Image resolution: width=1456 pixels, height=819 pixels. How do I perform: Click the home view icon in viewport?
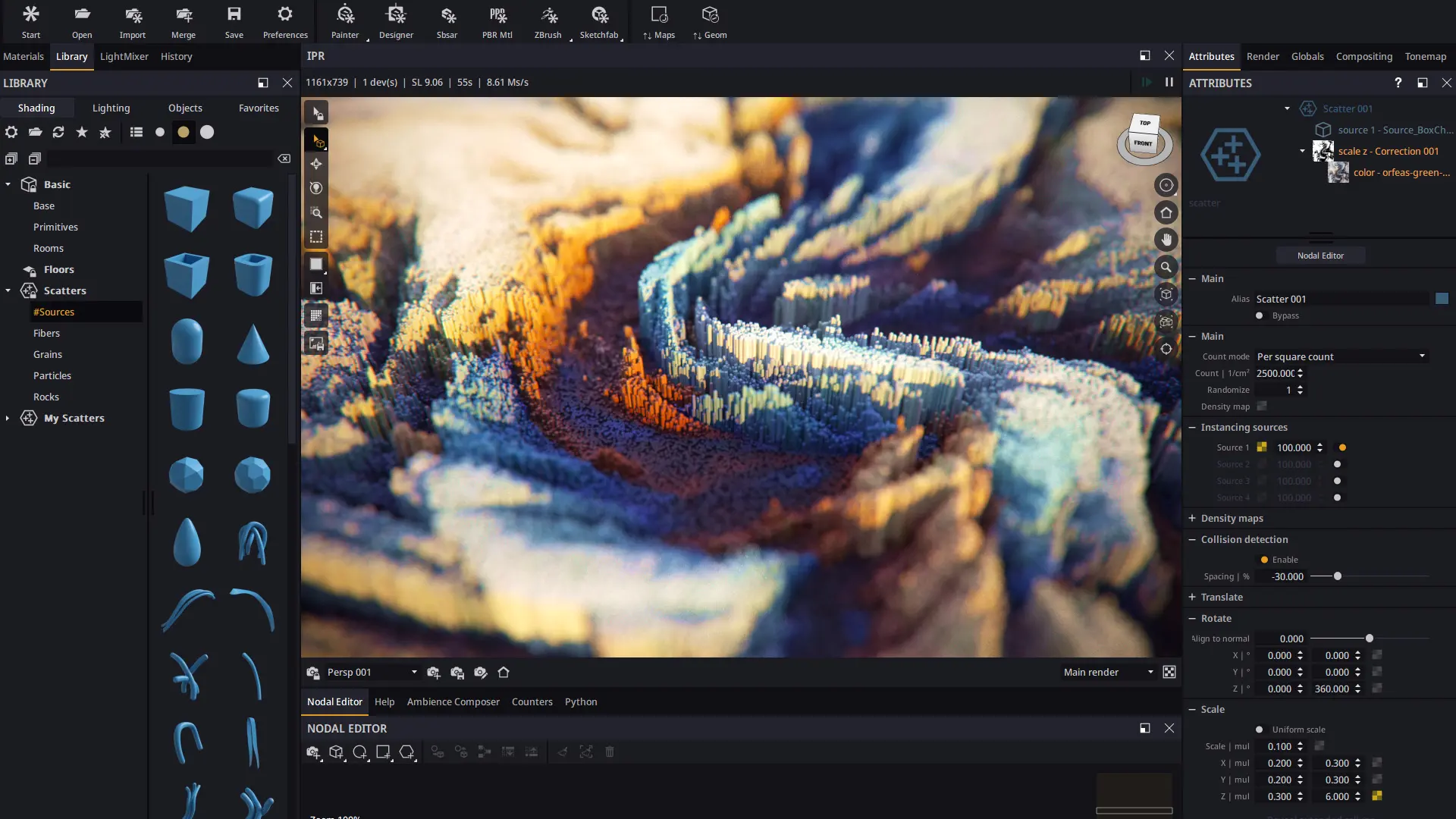click(1166, 212)
